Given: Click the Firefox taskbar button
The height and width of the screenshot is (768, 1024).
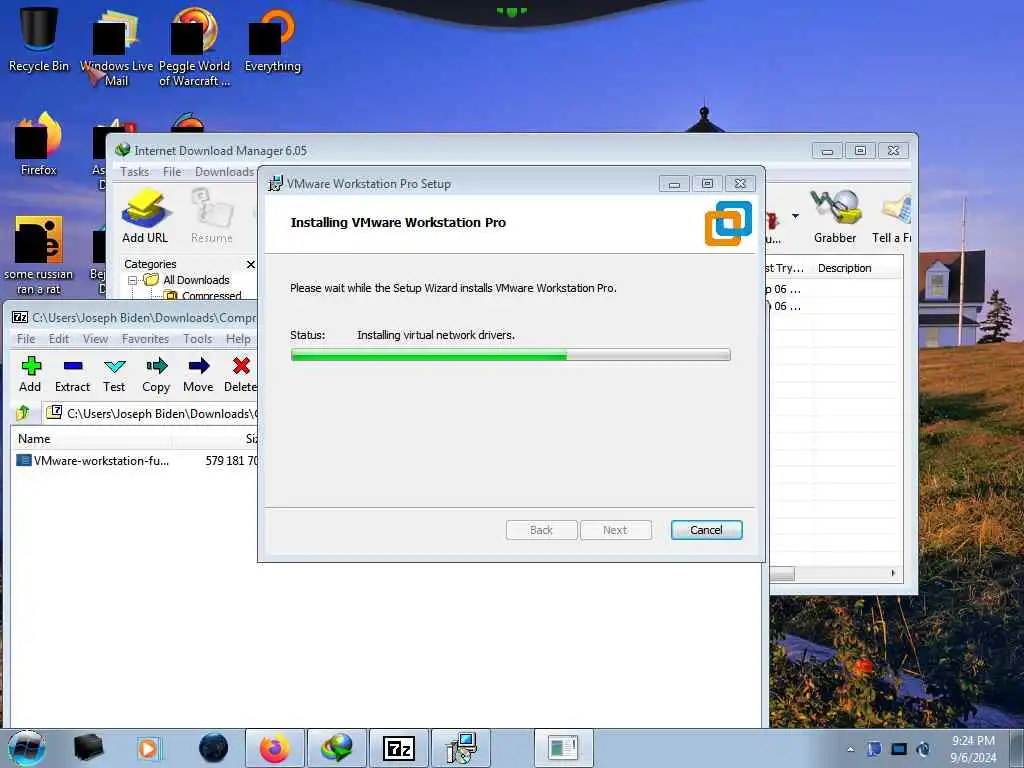Looking at the screenshot, I should 275,748.
